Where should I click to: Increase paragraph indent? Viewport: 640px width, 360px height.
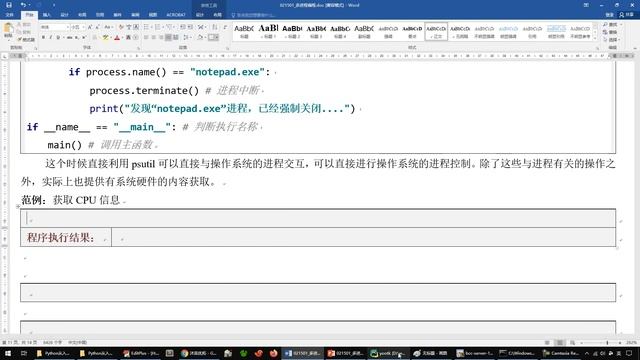point(190,27)
